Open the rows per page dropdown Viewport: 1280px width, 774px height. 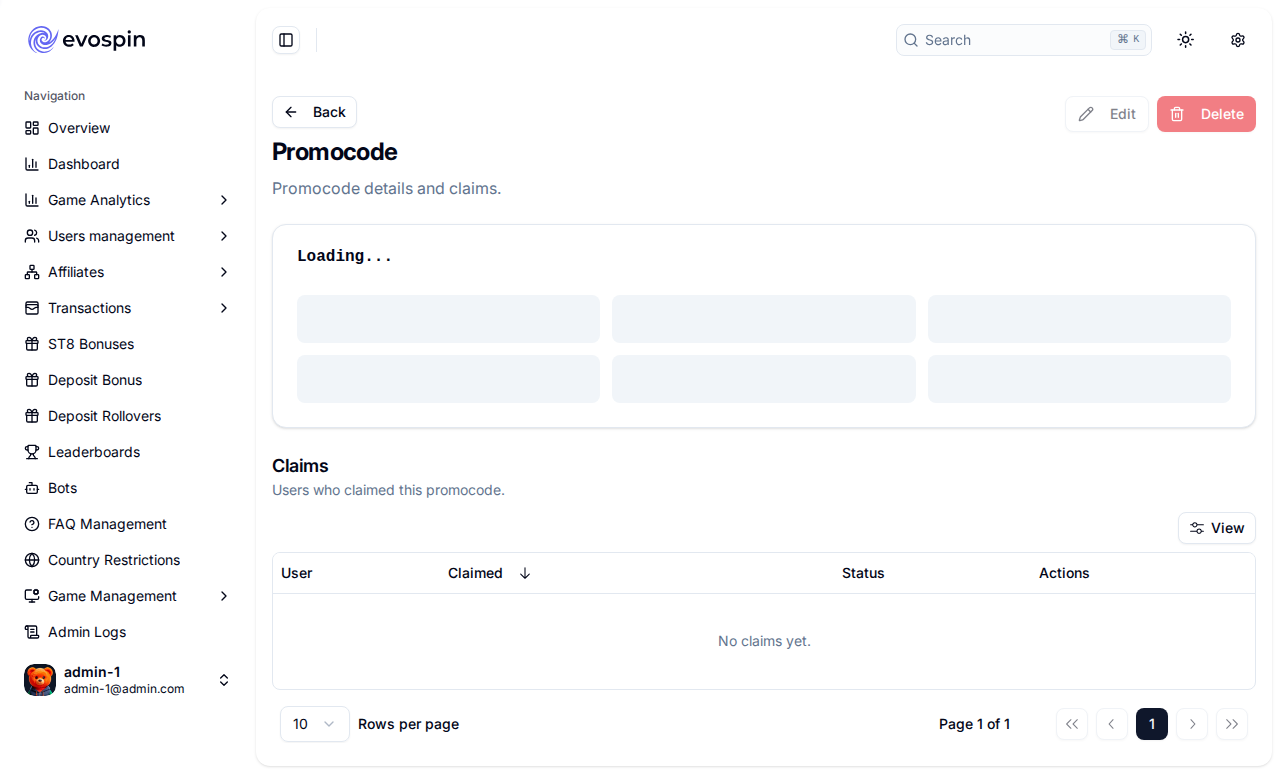coord(315,724)
